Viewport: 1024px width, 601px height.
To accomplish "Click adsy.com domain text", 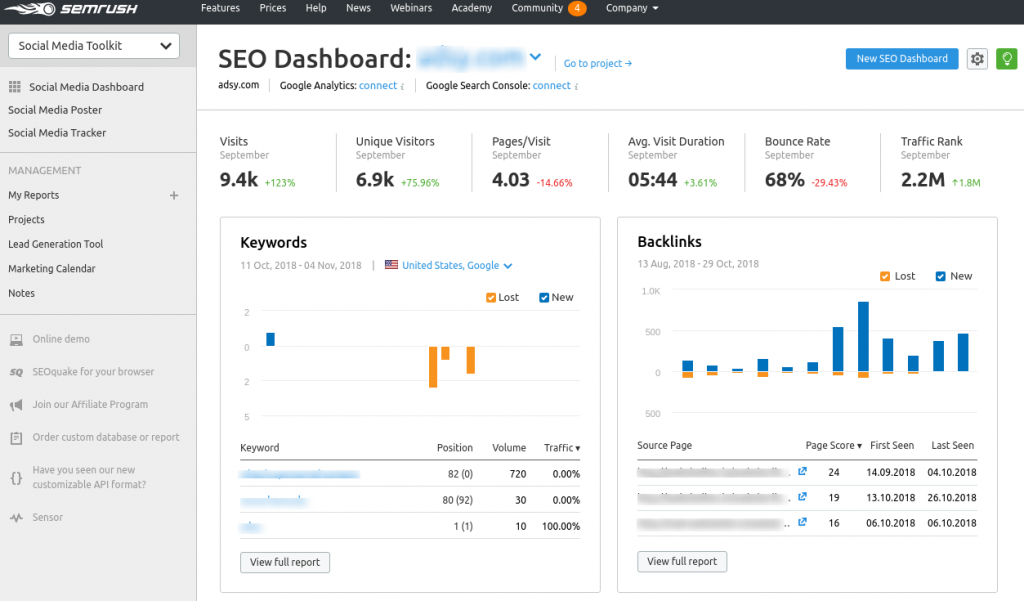I will click(x=238, y=85).
